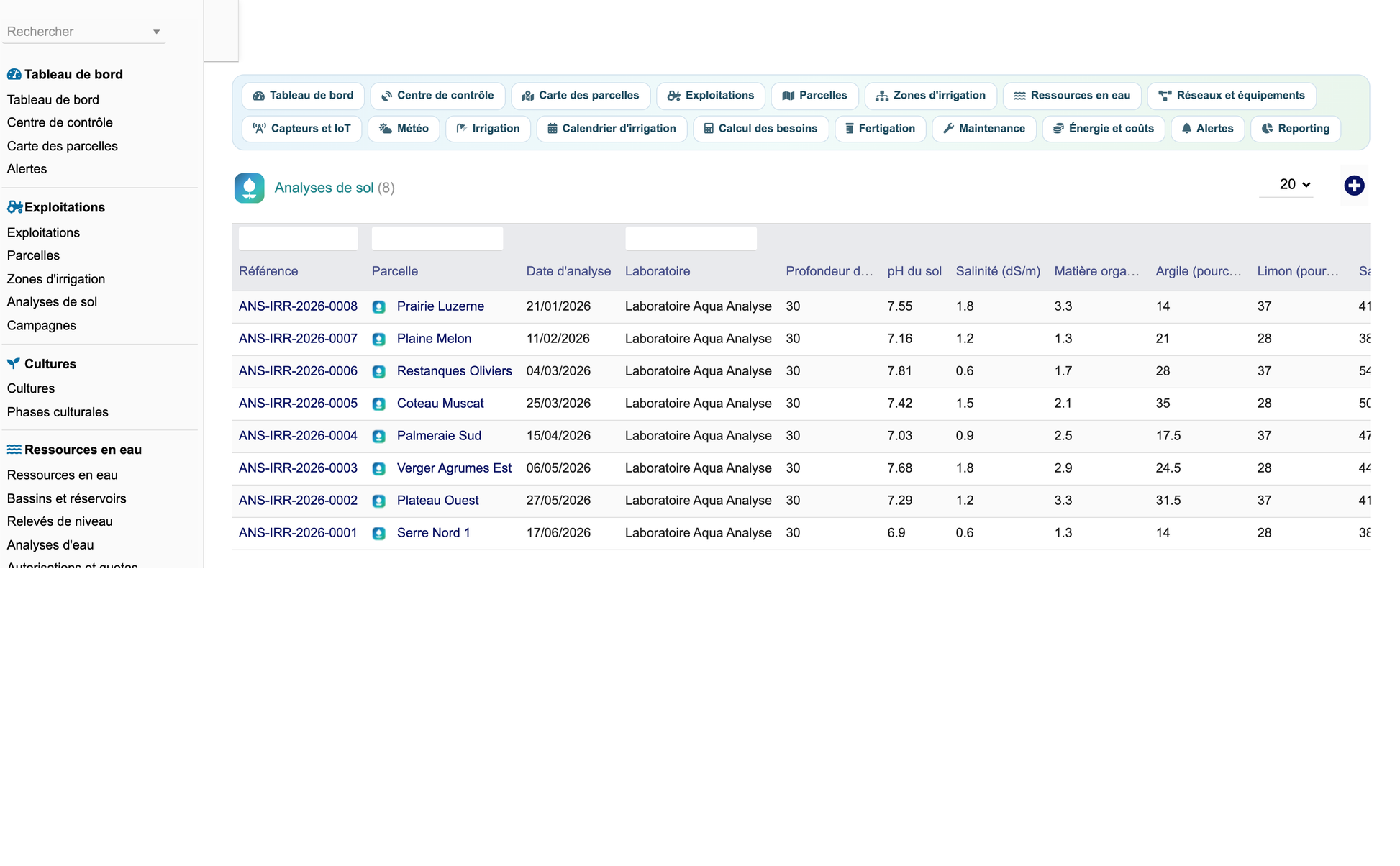Open the Météo tab
The image size is (1400, 866).
(404, 129)
